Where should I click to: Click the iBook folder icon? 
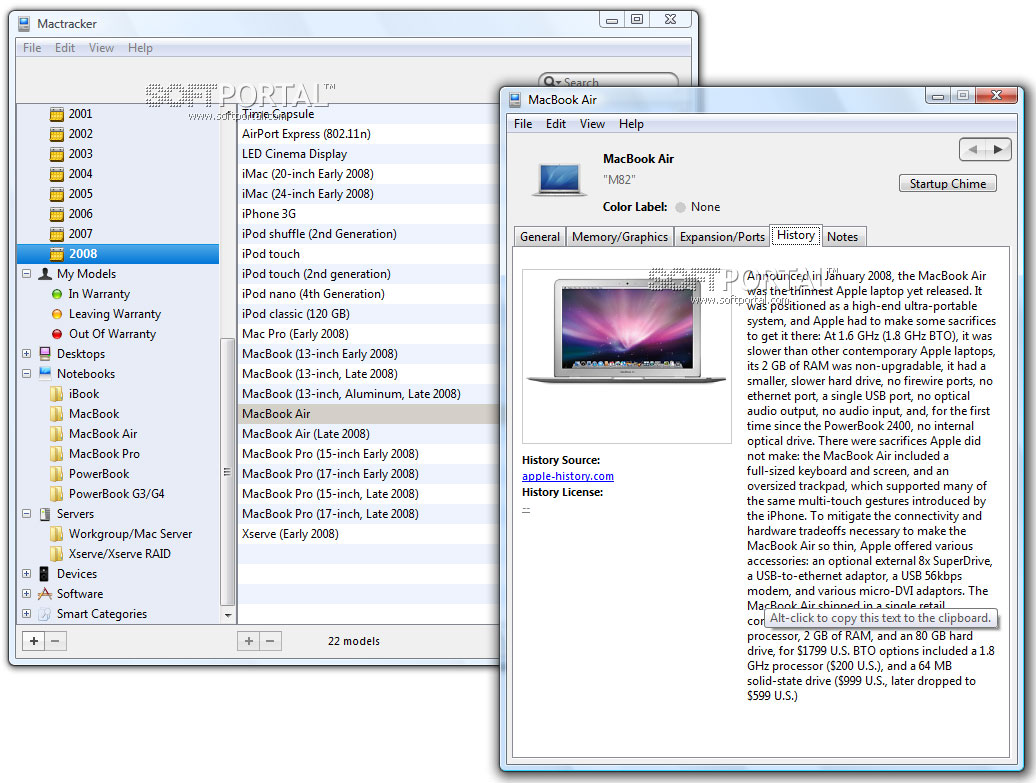57,394
